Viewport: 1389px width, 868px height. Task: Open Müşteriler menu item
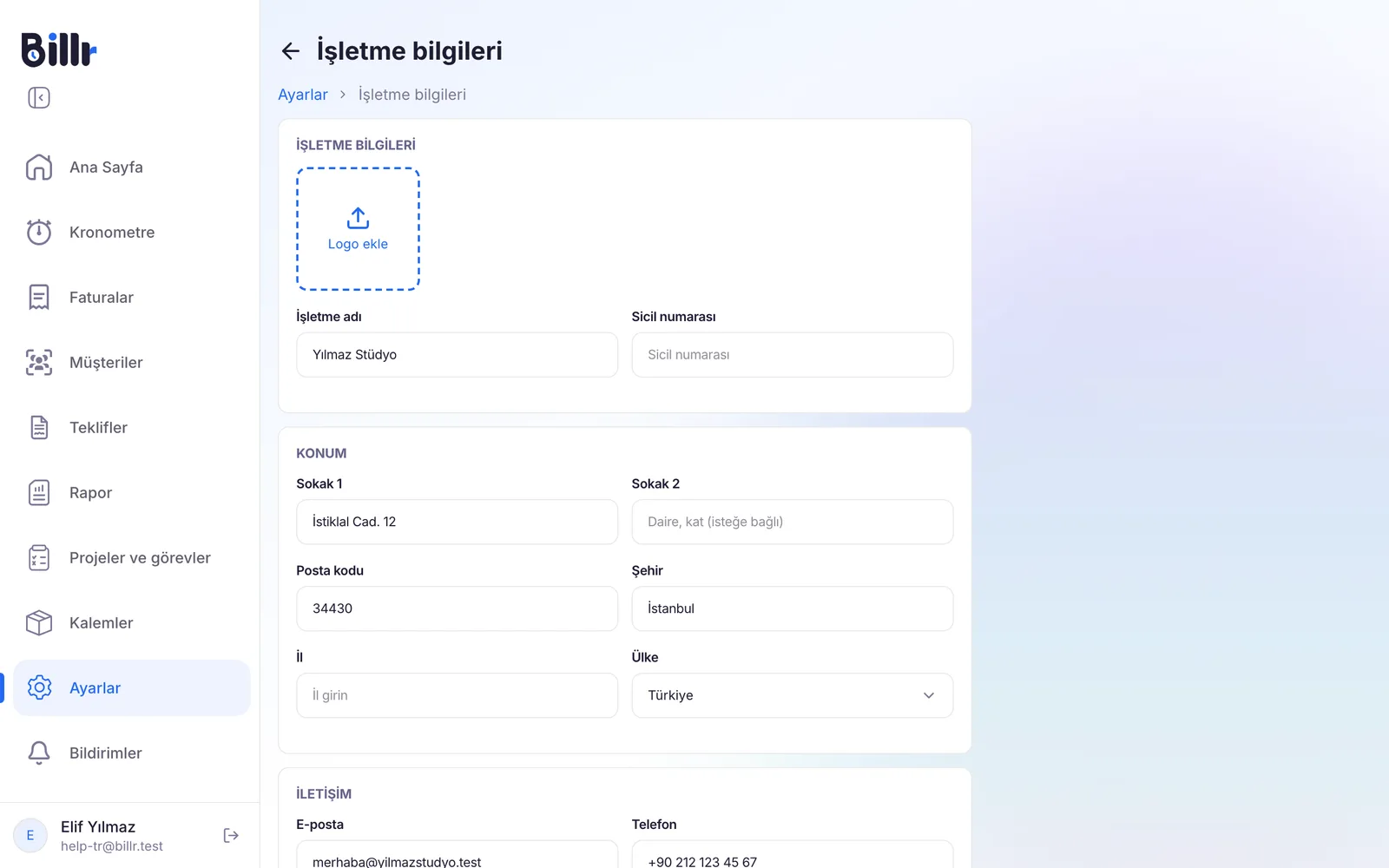coord(132,362)
